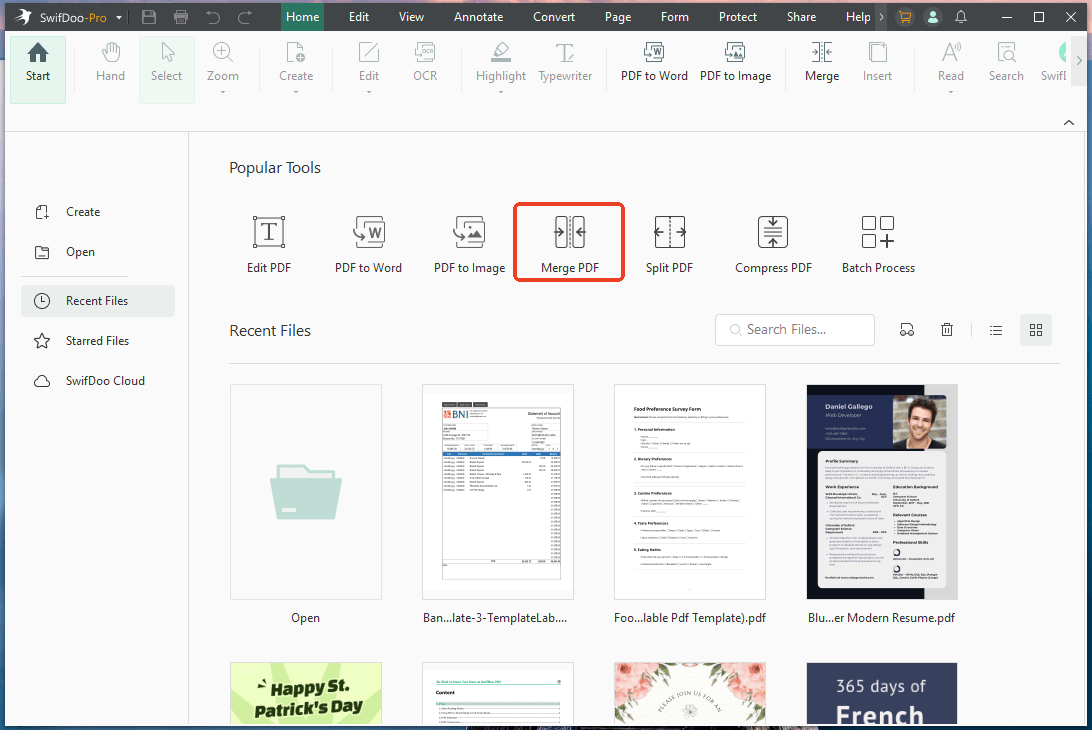Image resolution: width=1092 pixels, height=730 pixels.
Task: Show more ribbon tools with right arrow
Action: pyautogui.click(x=1079, y=61)
